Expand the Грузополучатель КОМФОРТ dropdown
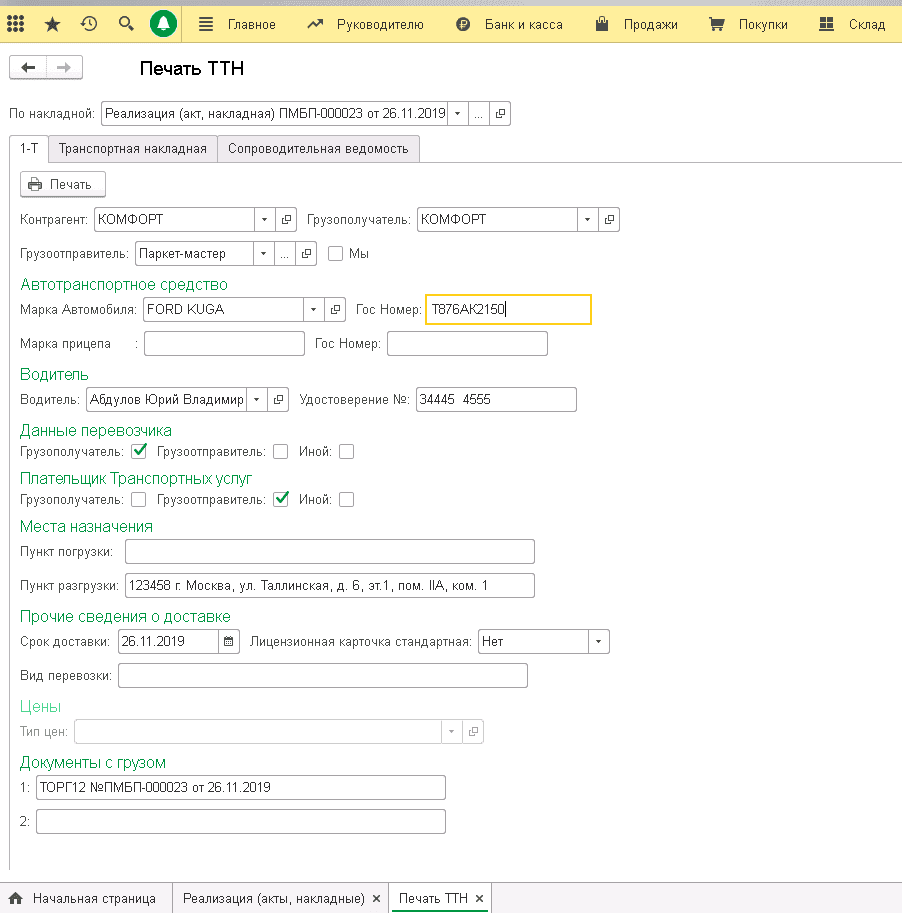The width and height of the screenshot is (902, 913). (588, 220)
